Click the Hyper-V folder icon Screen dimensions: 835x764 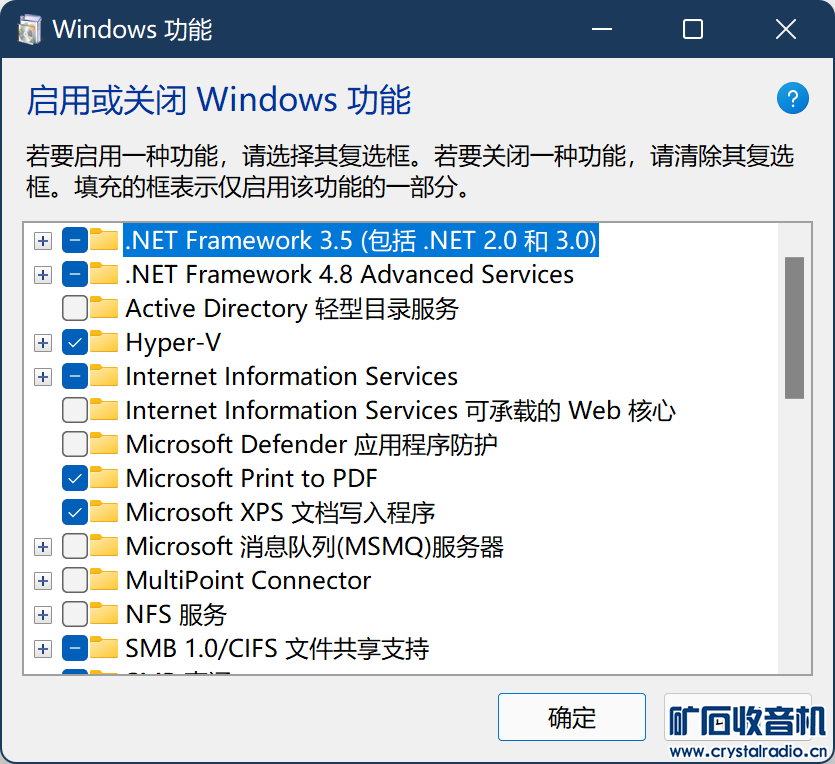(x=104, y=342)
